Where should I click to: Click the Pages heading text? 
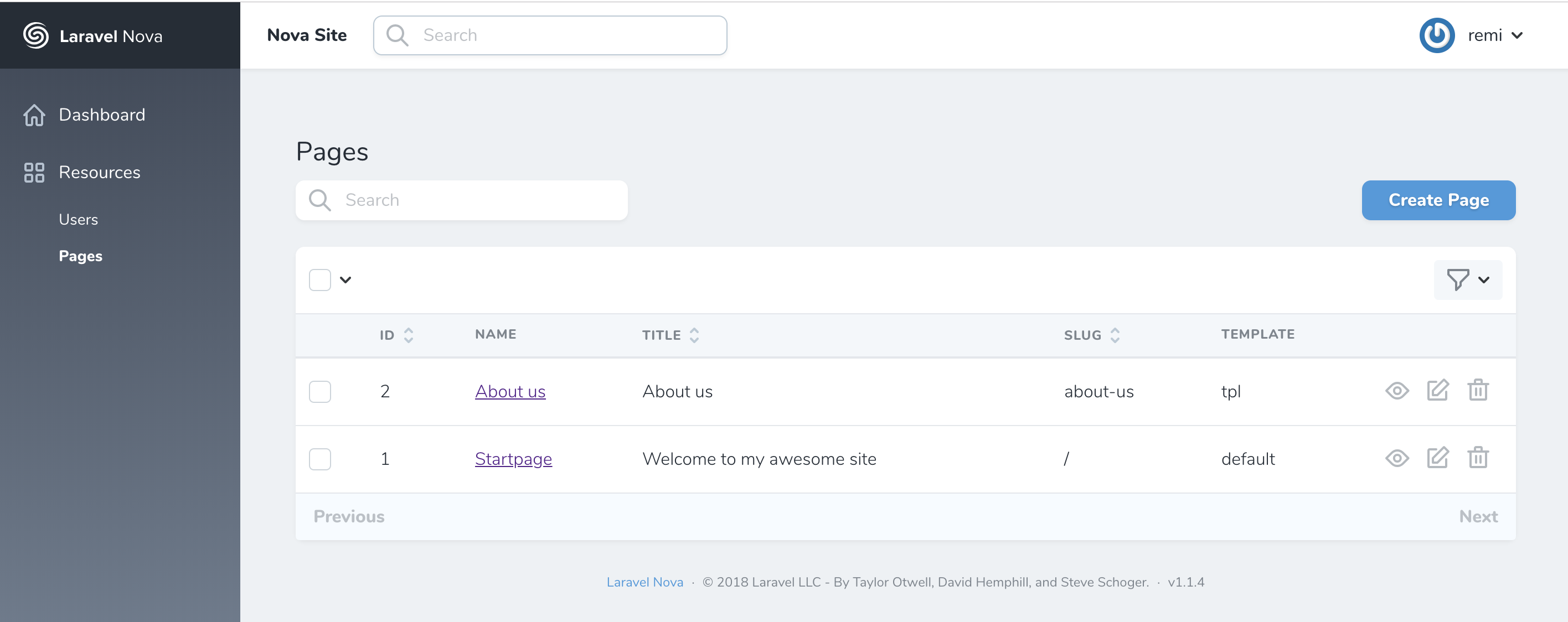click(332, 152)
